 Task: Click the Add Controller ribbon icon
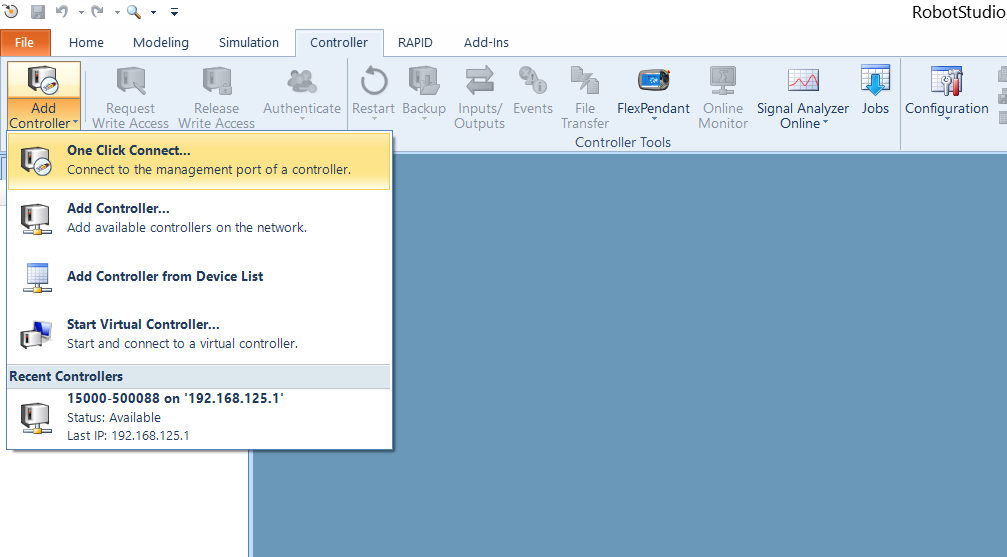[x=44, y=80]
